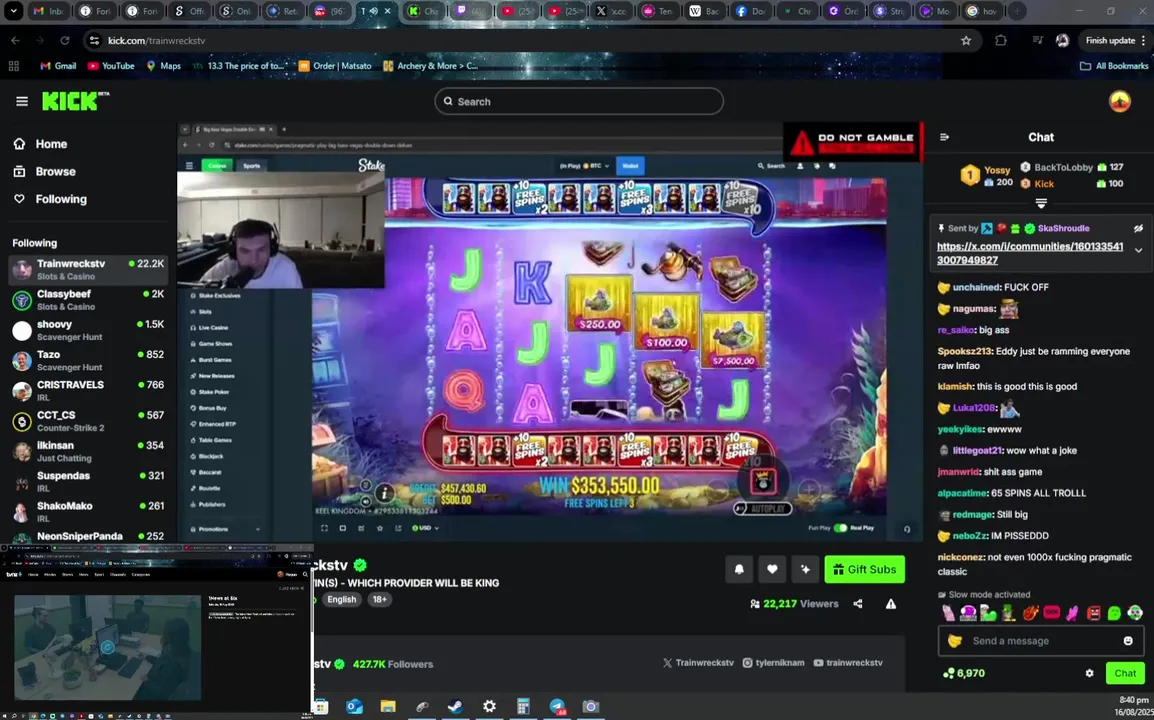
Task: Click the report warning triangle icon
Action: click(891, 604)
